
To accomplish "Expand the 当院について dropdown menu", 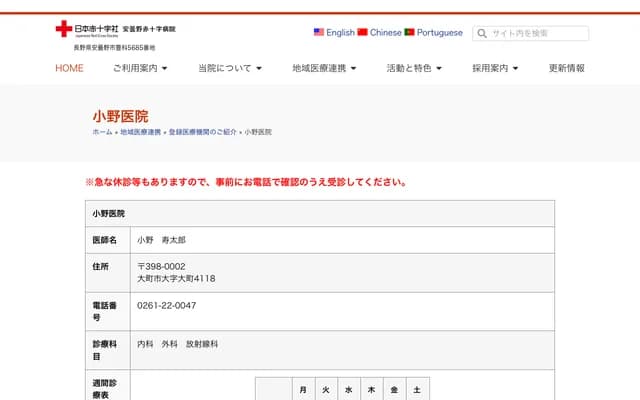I will click(x=230, y=68).
